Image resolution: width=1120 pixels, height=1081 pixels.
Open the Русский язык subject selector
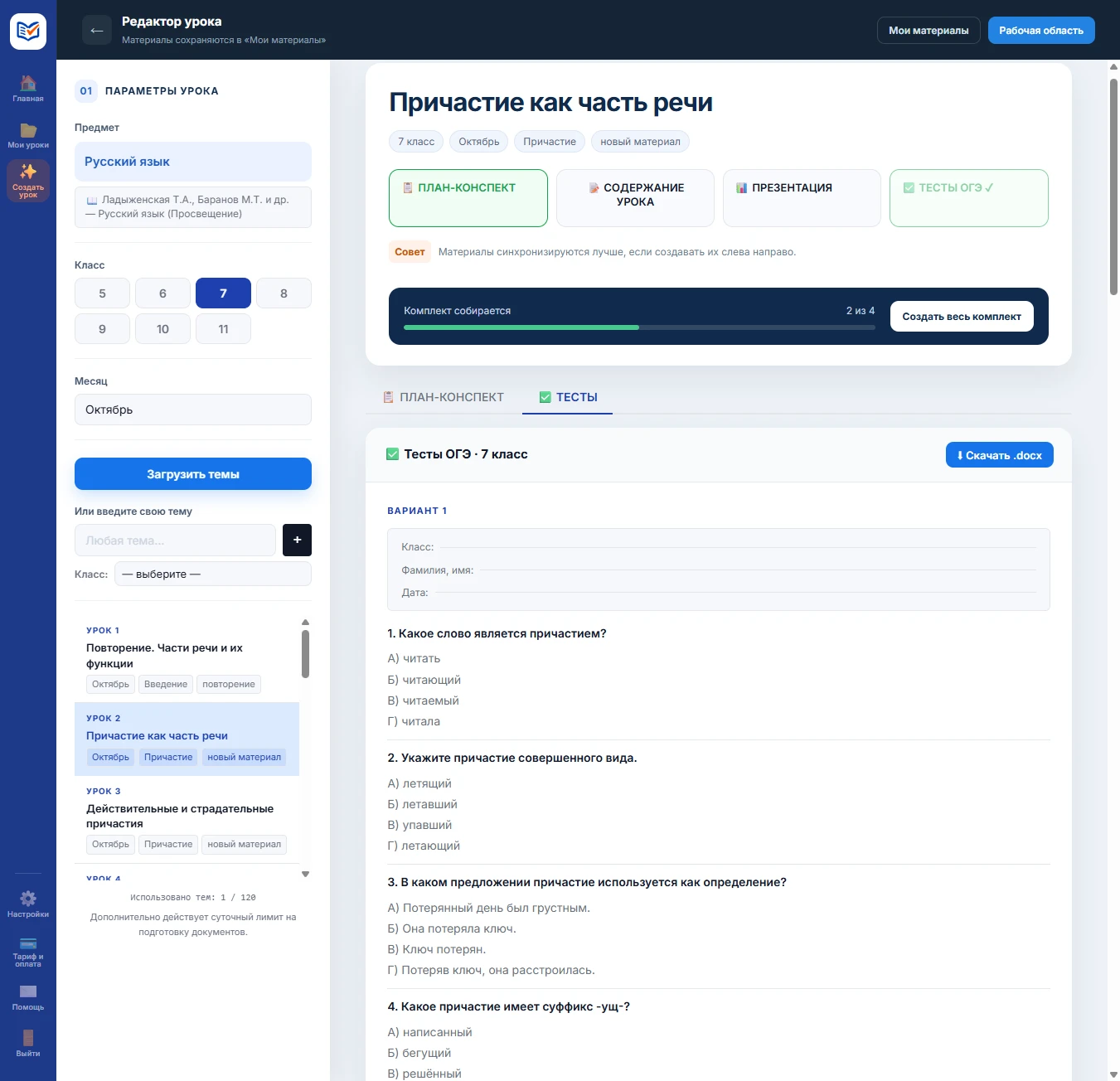point(193,162)
